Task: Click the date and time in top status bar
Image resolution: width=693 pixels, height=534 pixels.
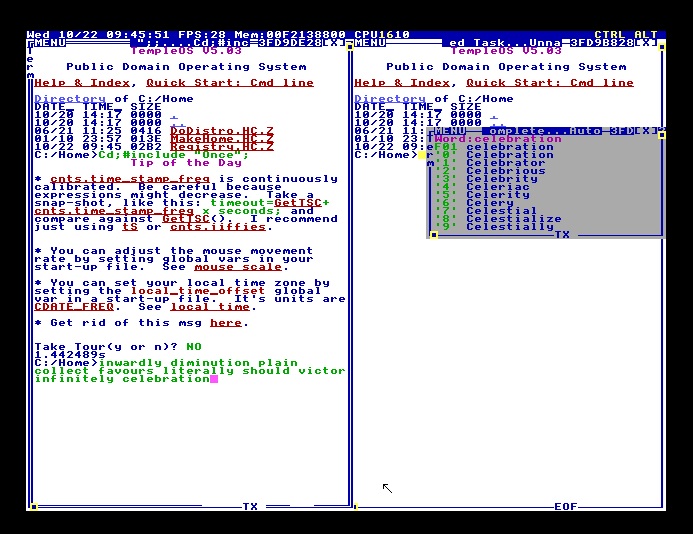Action: click(x=98, y=34)
